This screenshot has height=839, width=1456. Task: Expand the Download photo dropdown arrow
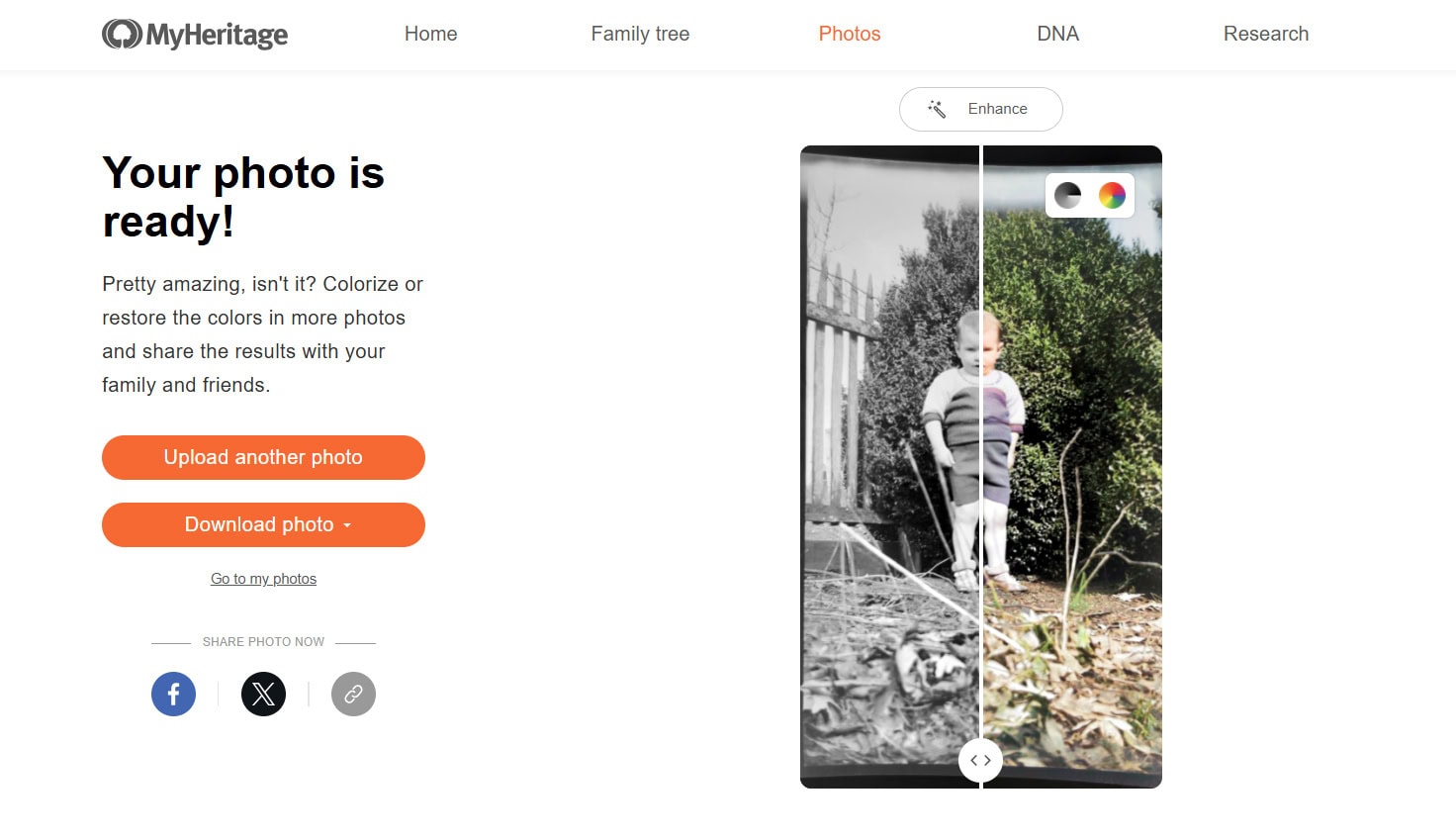click(x=347, y=525)
